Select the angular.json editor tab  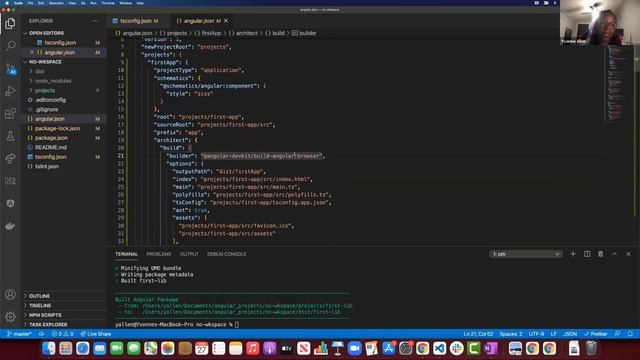pyautogui.click(x=199, y=21)
